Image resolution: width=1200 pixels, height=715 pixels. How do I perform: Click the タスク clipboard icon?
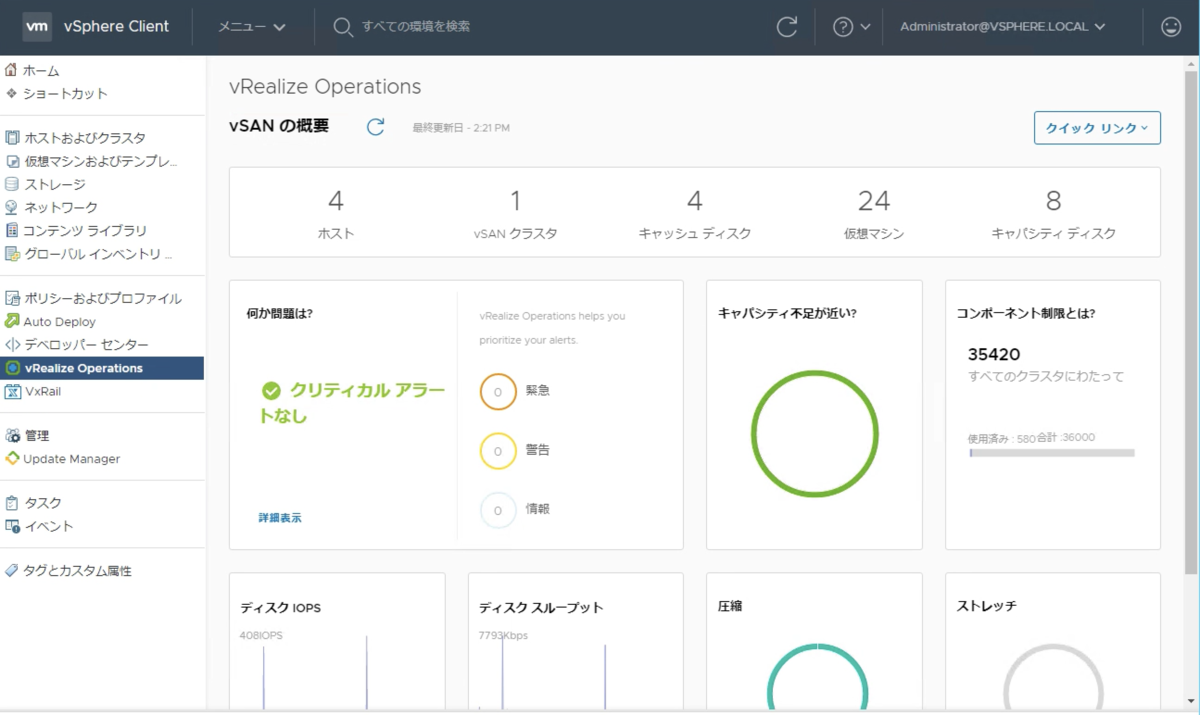(x=12, y=503)
